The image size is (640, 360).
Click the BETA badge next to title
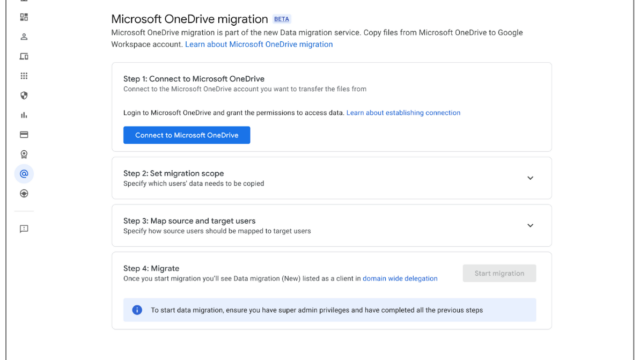(282, 19)
